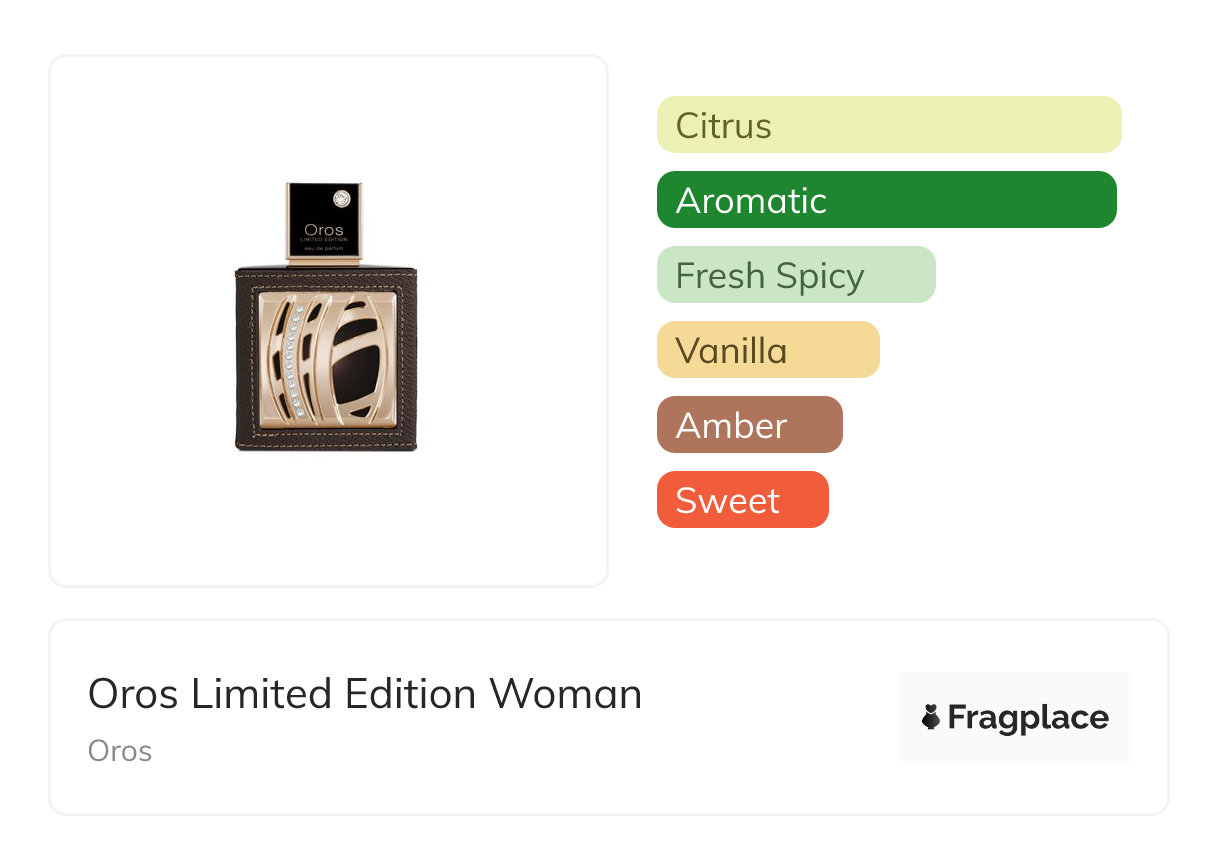Screen dimensions: 1218x864
Task: Click the empty white area below the bottle
Action: click(x=328, y=520)
